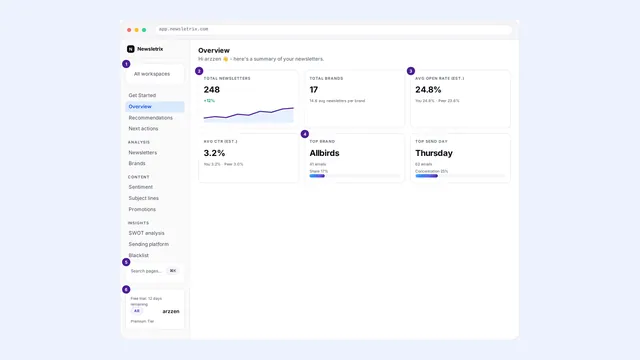Go to the Recommendations page

151,118
